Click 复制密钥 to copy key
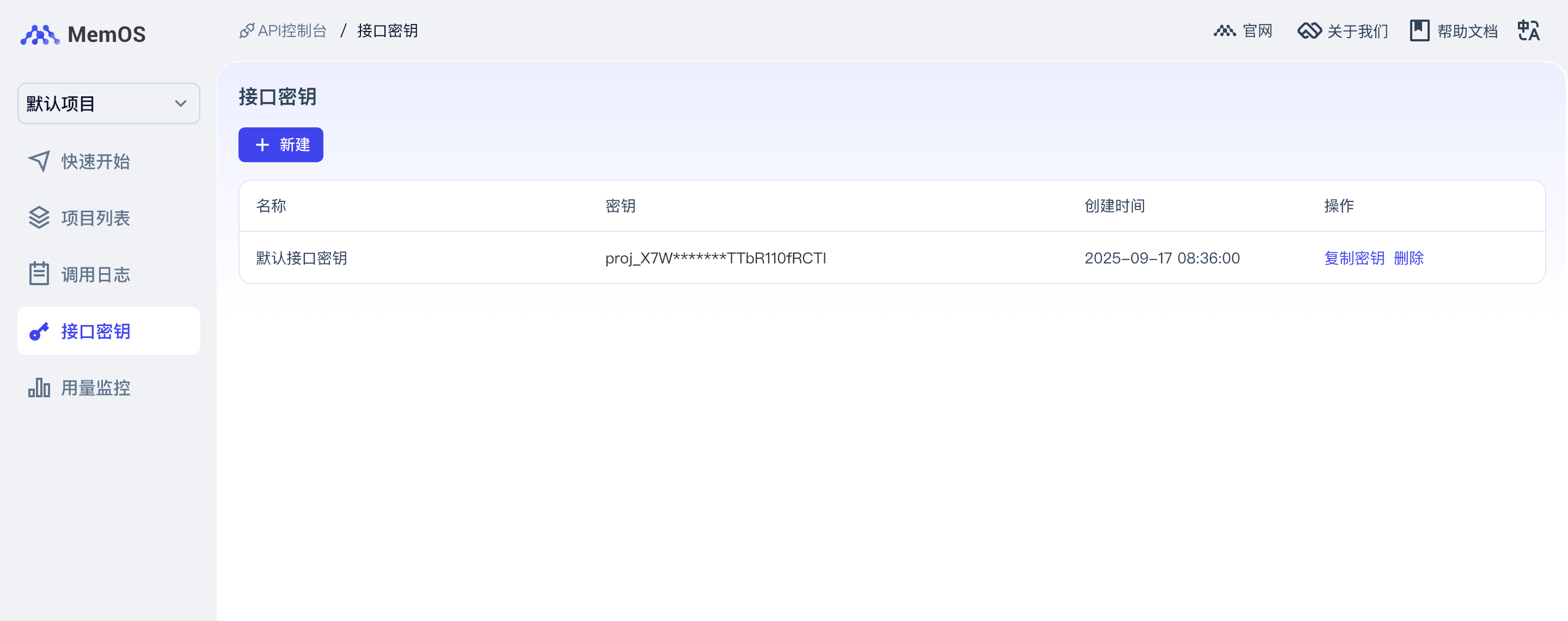The height and width of the screenshot is (621, 1568). click(x=1353, y=258)
